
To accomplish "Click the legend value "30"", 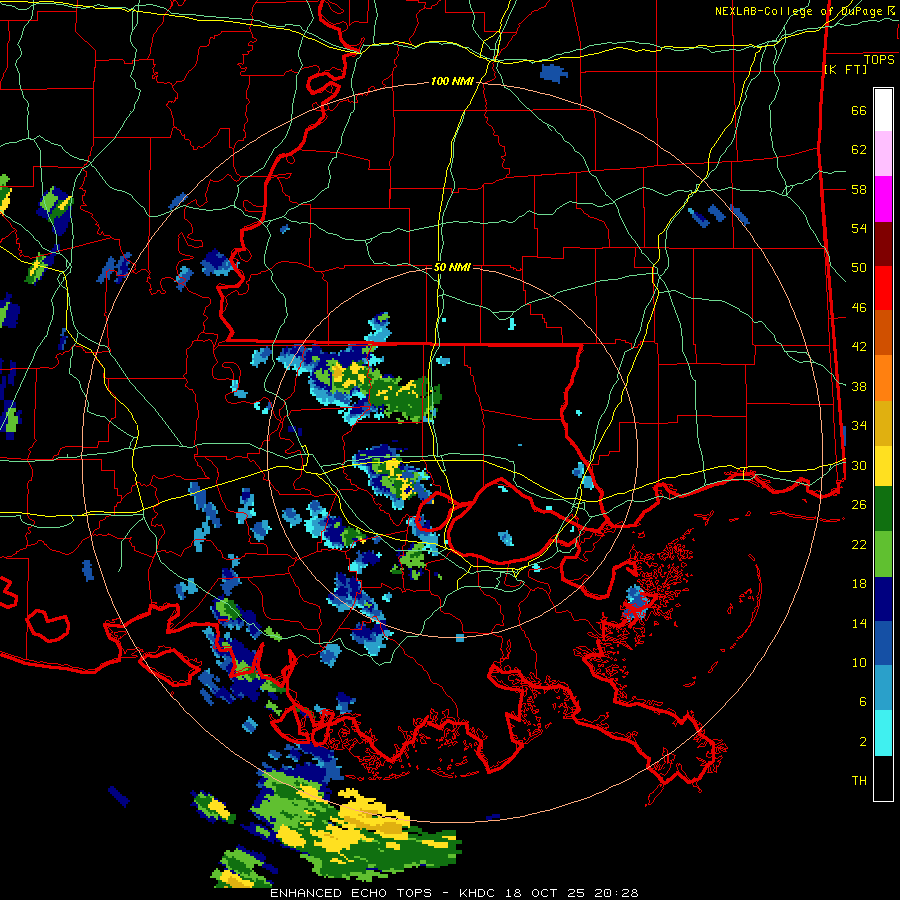I will pyautogui.click(x=859, y=465).
